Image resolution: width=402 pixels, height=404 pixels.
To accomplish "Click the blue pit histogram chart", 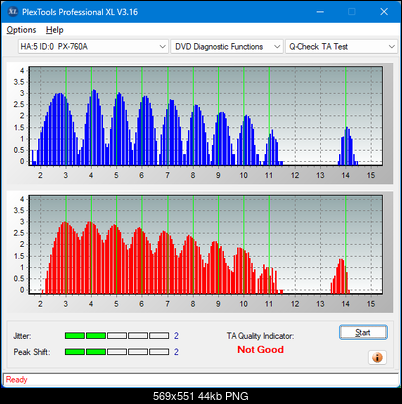I will 206,116.
